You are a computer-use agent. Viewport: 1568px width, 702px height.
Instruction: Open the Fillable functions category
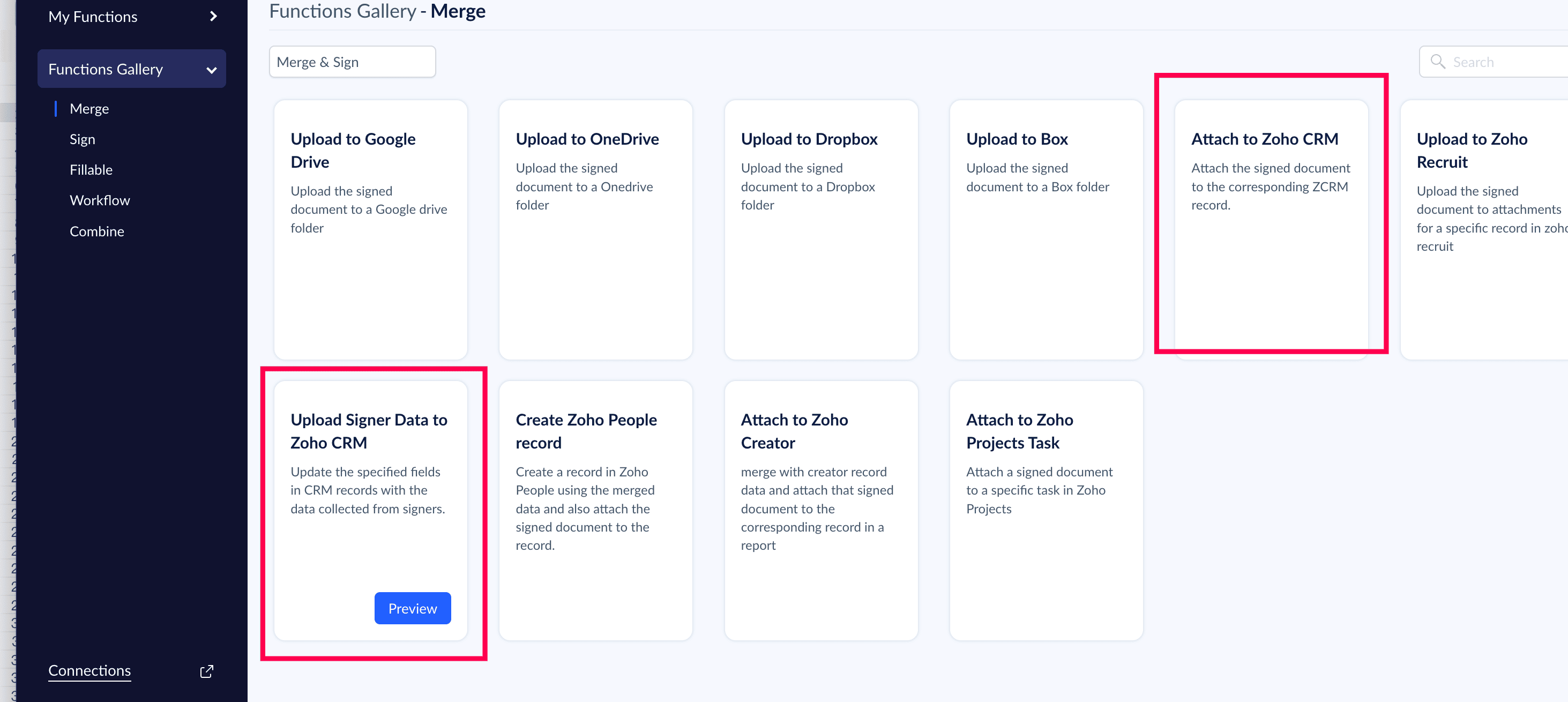(x=91, y=170)
